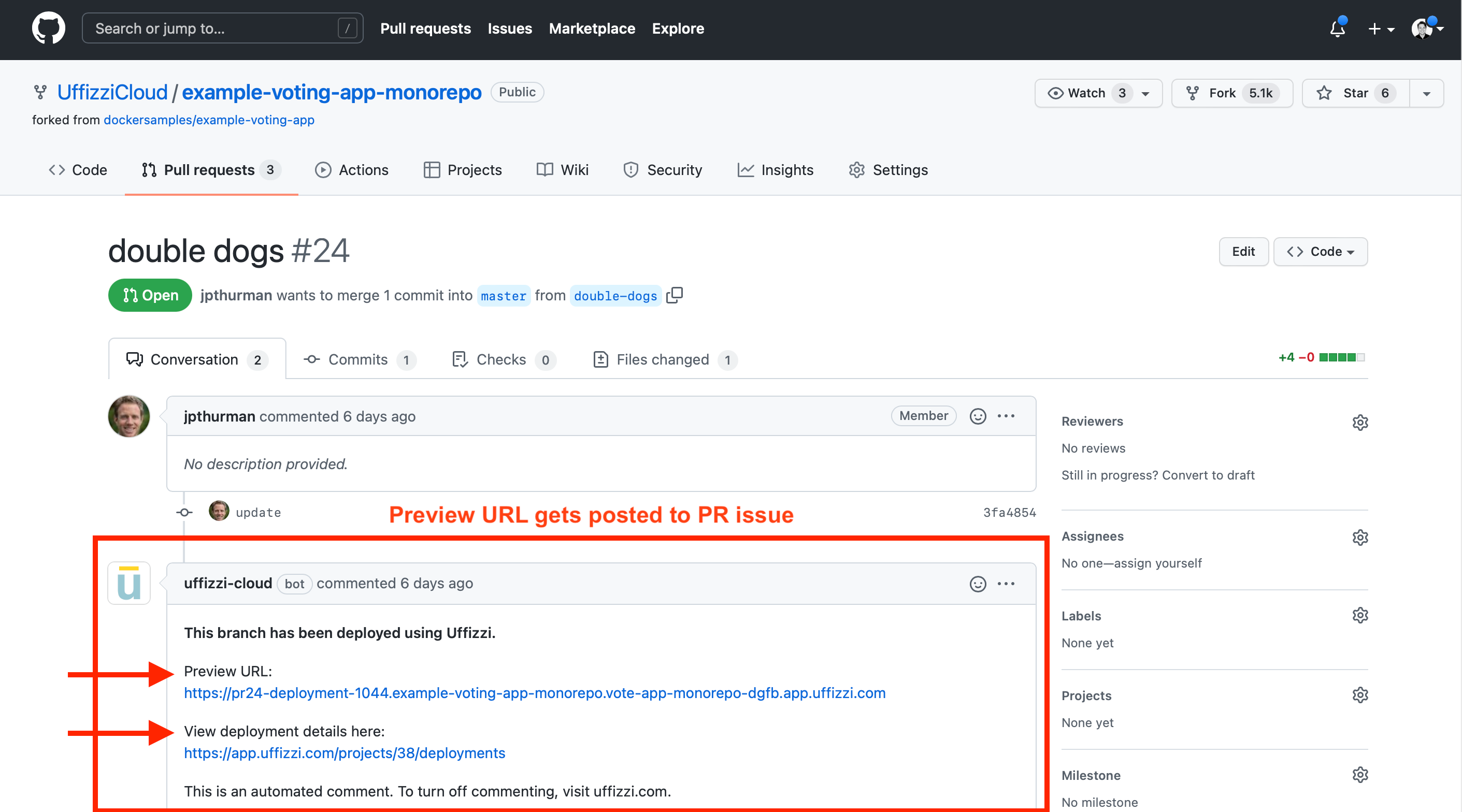Image resolution: width=1462 pixels, height=812 pixels.
Task: Open Marketplace in the top navigation
Action: pyautogui.click(x=592, y=28)
